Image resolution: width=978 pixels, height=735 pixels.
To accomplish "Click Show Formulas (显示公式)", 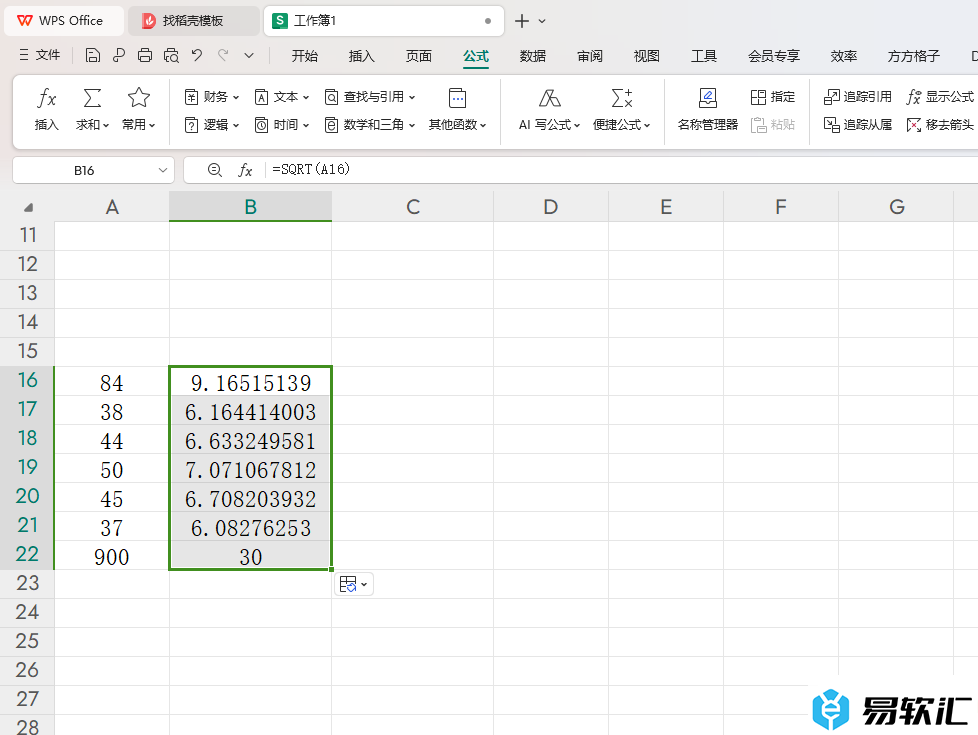I will coord(940,97).
